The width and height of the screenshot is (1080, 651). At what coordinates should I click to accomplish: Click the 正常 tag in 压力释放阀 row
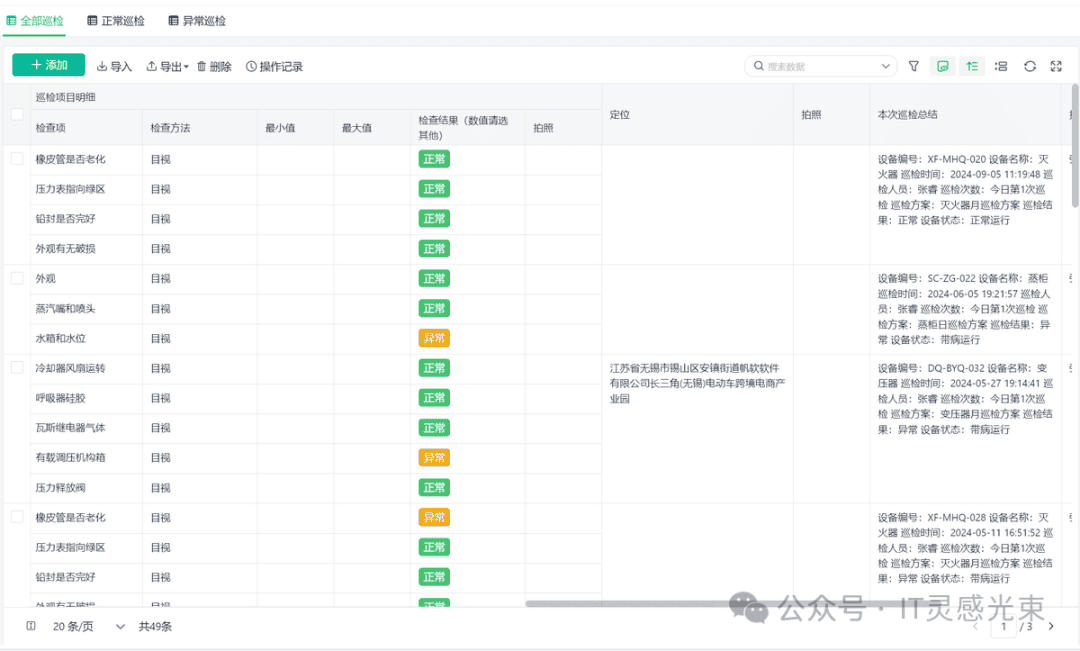(434, 488)
